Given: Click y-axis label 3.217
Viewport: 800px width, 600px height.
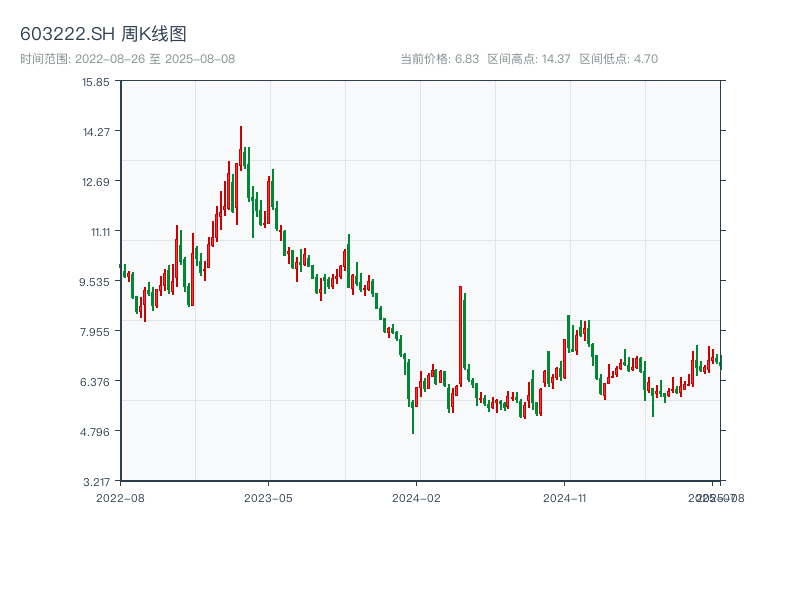Looking at the screenshot, I should coord(96,482).
